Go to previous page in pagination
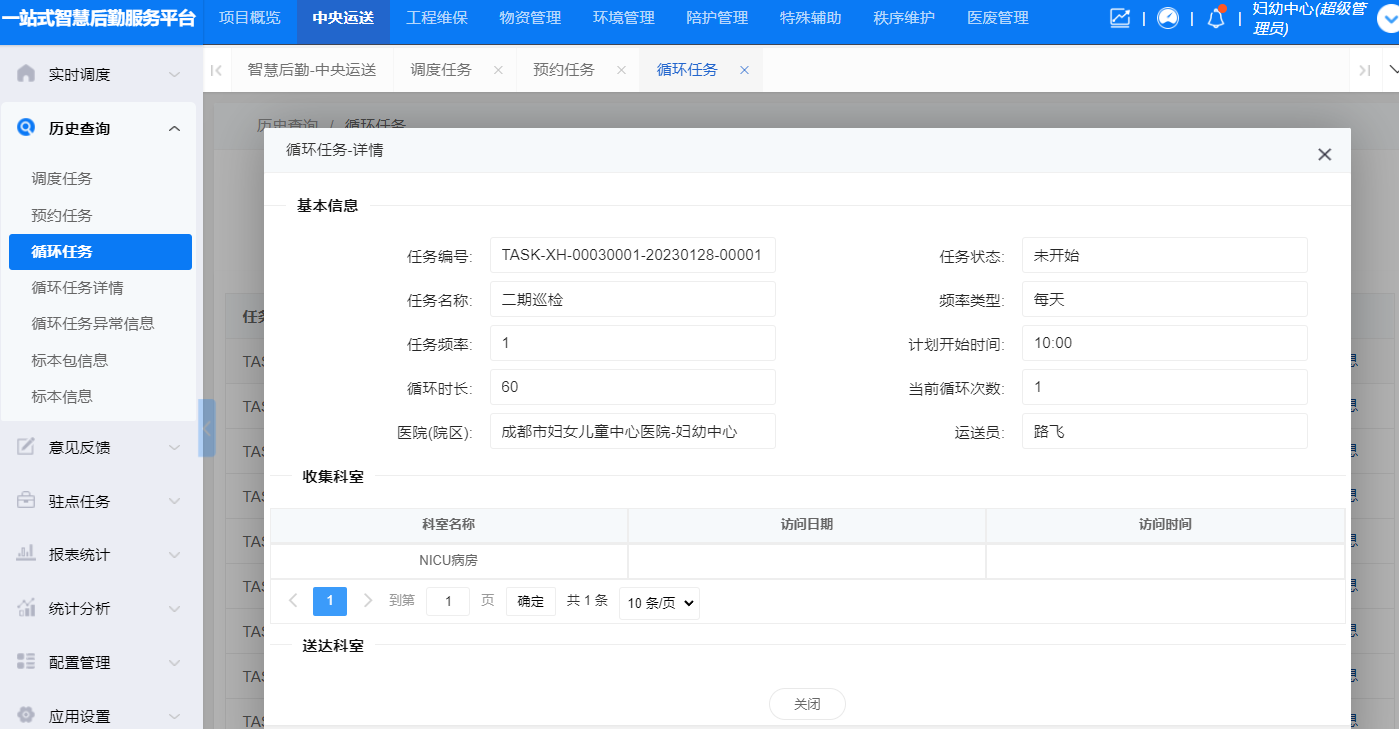The image size is (1399, 729). [293, 600]
